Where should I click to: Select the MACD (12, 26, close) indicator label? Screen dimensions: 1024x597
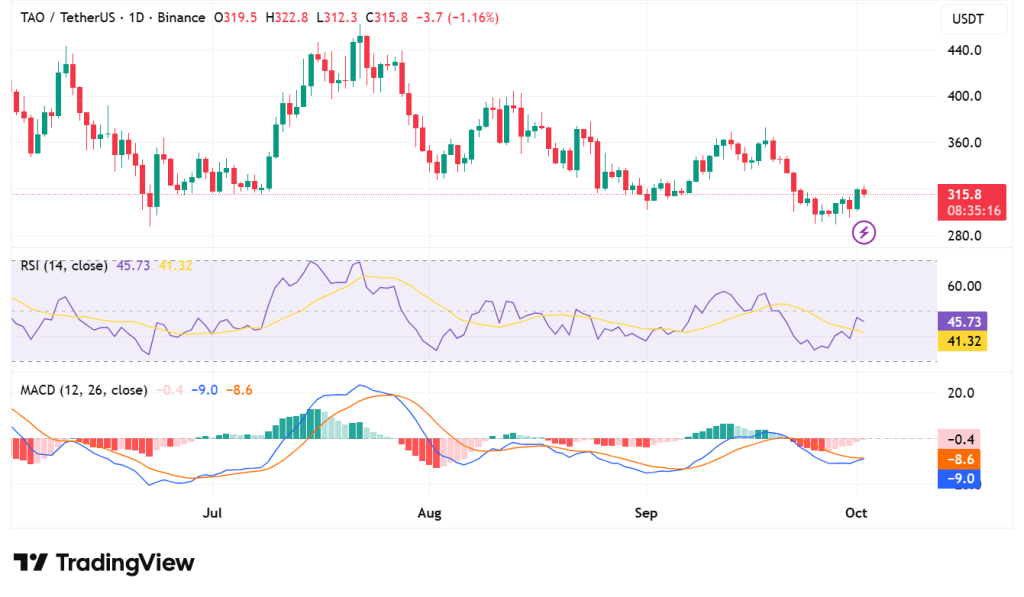[x=84, y=391]
